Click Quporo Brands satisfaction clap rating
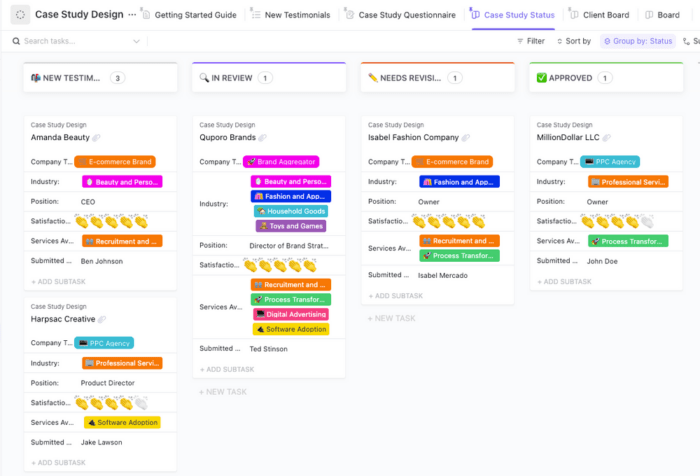Viewport: 700px width, 476px height. tap(280, 265)
